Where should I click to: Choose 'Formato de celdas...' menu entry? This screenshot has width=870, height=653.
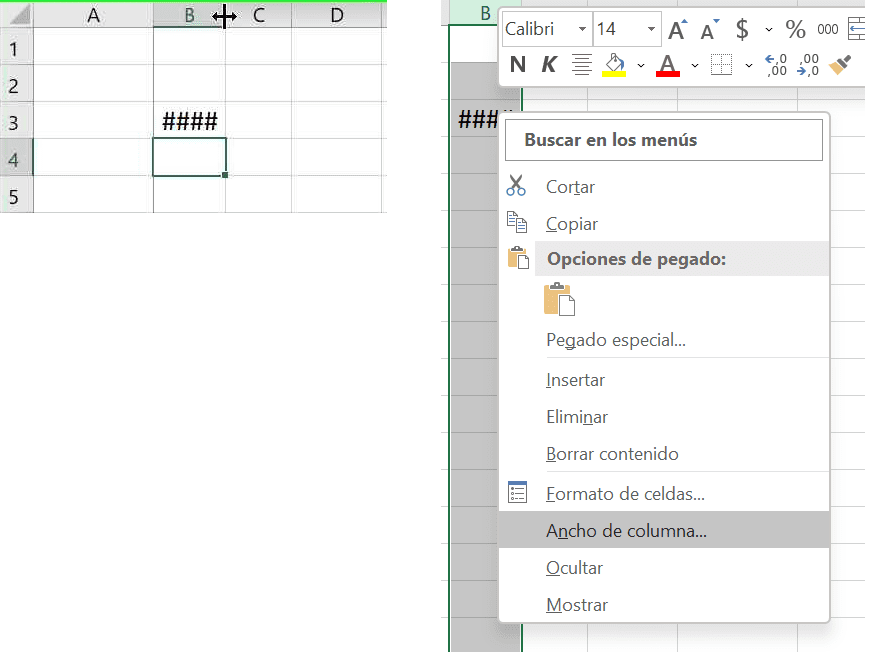click(x=625, y=494)
